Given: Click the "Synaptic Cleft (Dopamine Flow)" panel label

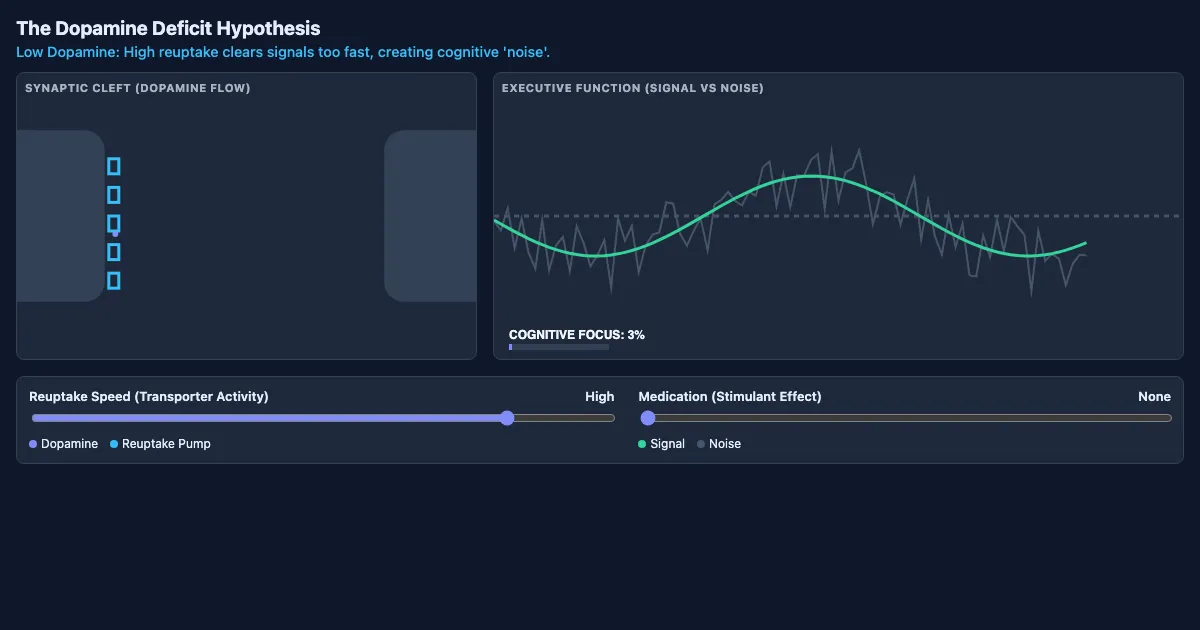Looking at the screenshot, I should point(138,88).
